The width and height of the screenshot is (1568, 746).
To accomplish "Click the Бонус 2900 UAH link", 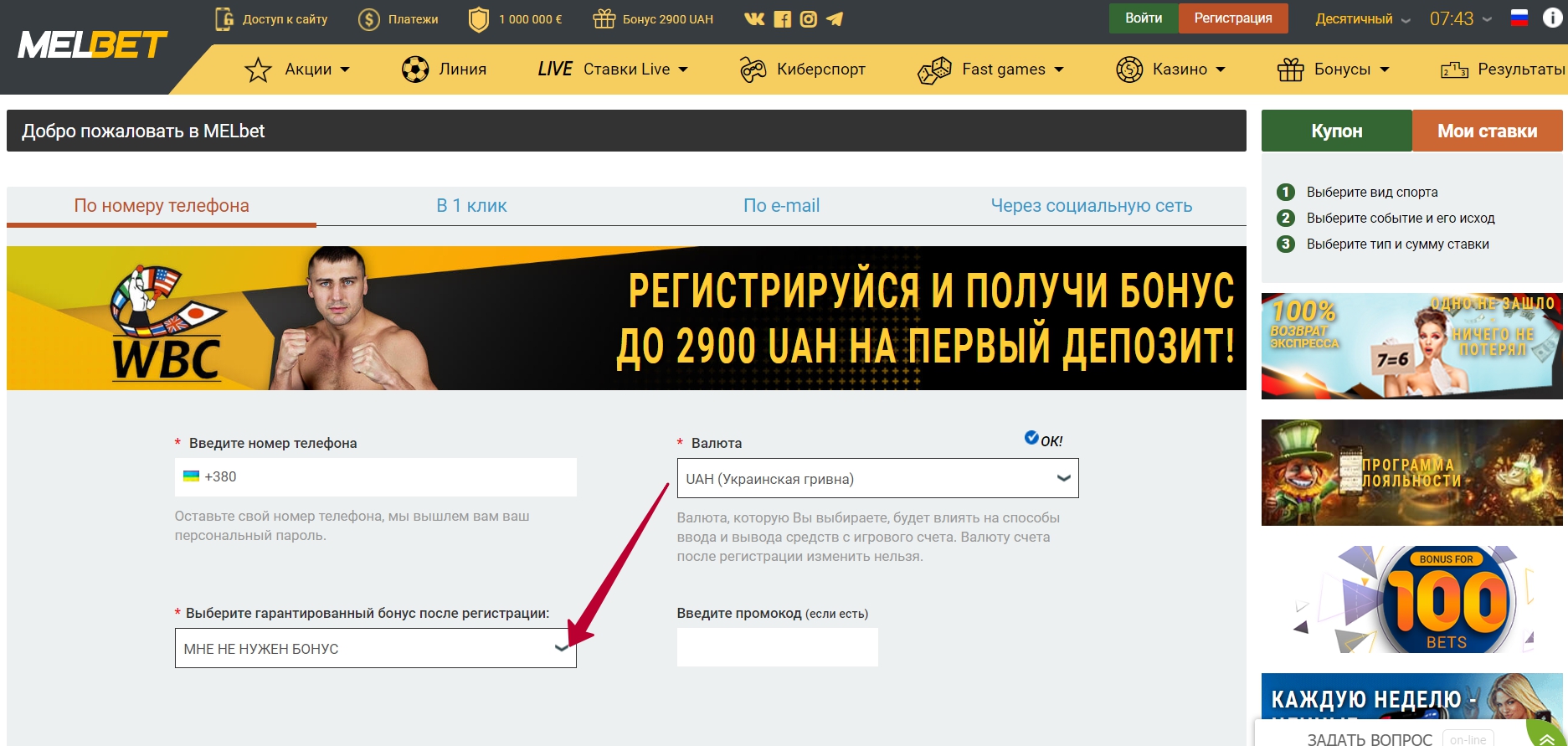I will (x=668, y=19).
